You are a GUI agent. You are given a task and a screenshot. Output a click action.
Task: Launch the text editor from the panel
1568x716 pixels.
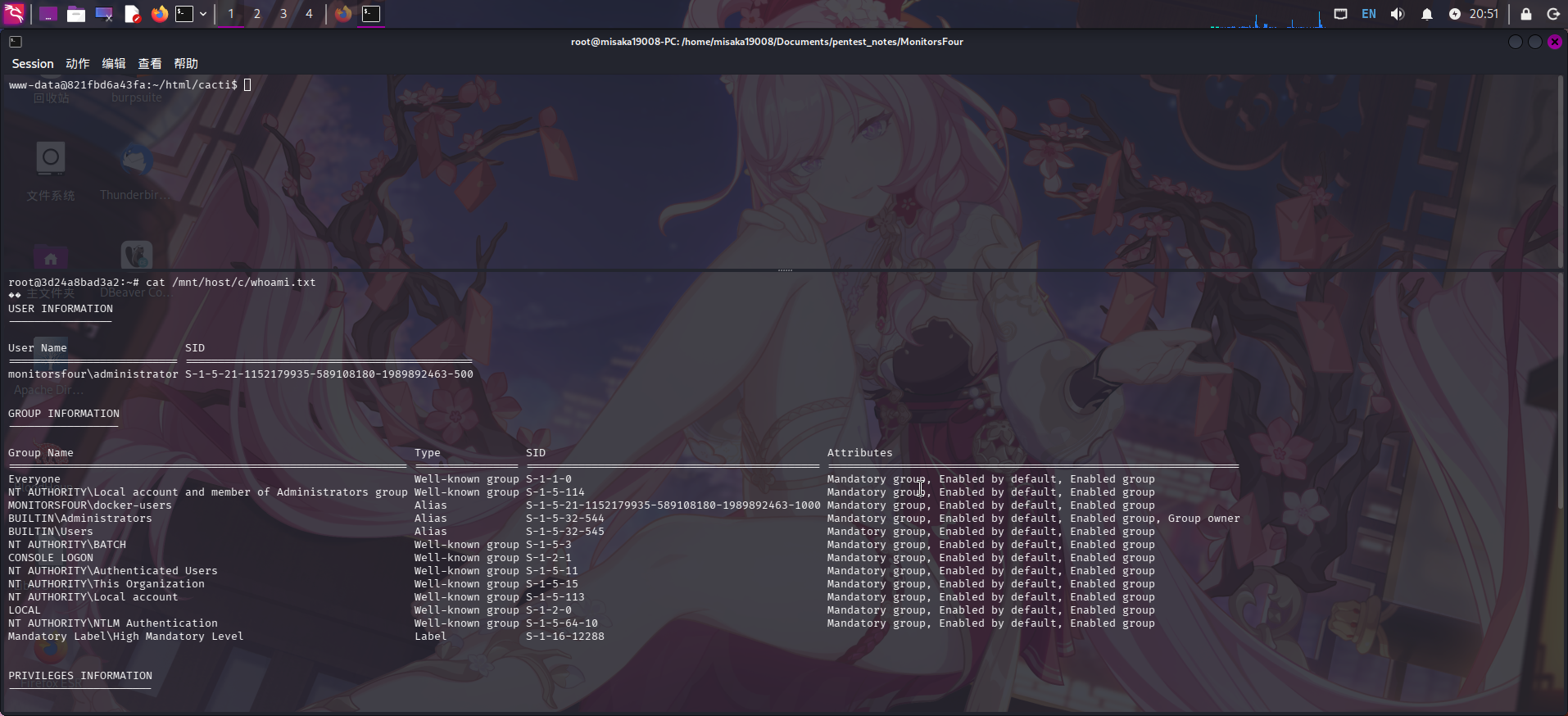click(x=132, y=14)
